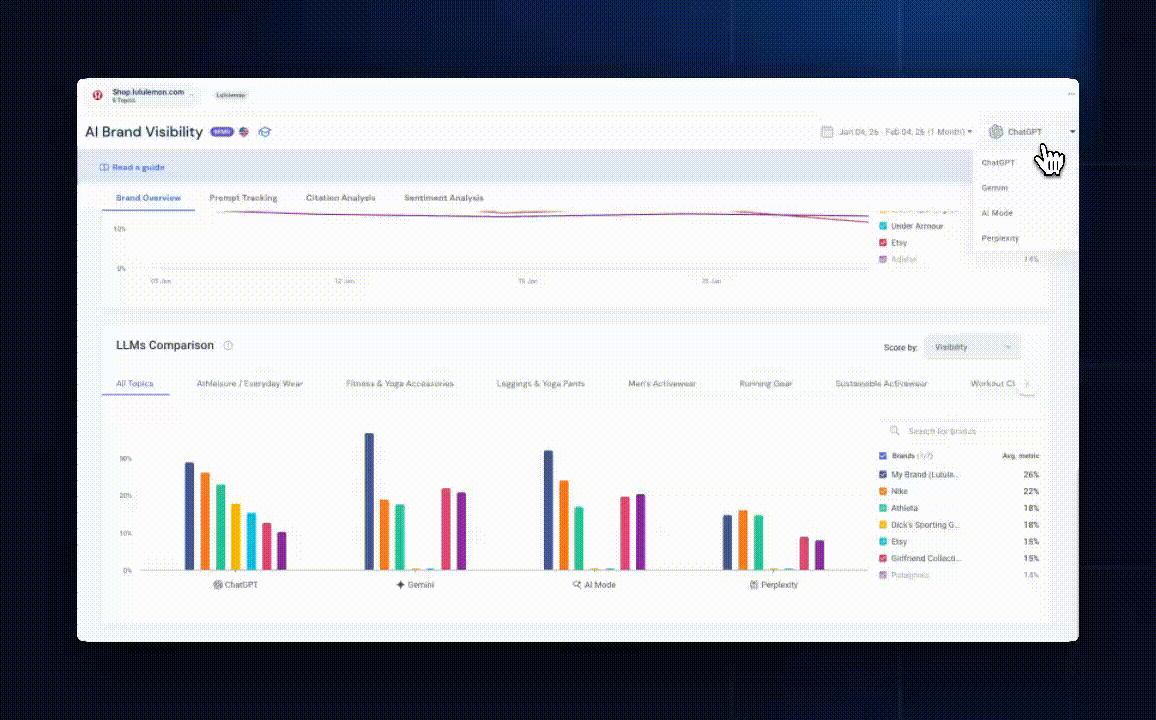Click the Lululemon tag next to project name
Screen dimensions: 1156x720
[231, 95]
